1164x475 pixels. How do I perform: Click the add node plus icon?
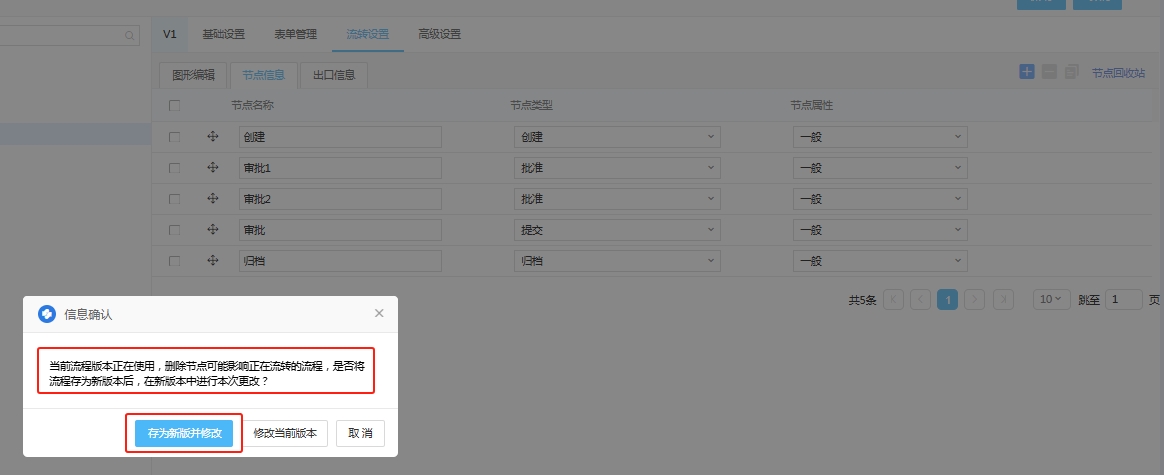coord(1027,72)
